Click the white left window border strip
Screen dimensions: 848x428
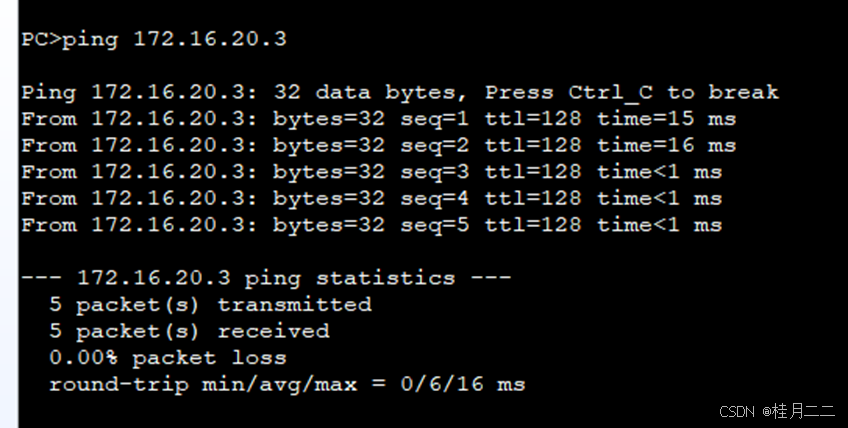tap(9, 214)
